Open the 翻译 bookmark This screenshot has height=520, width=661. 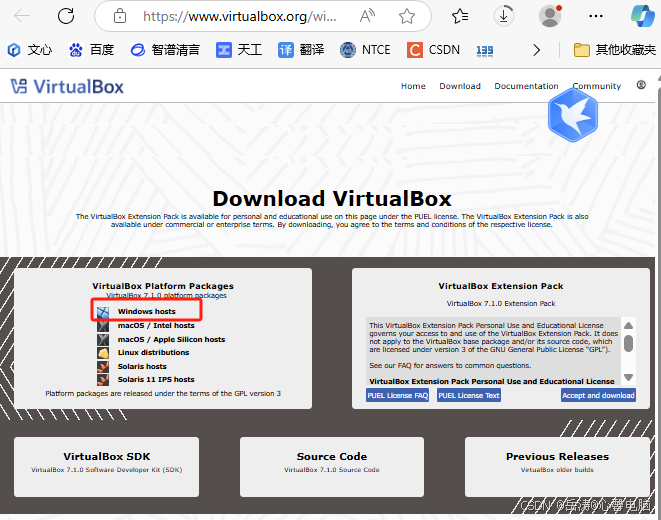[301, 50]
